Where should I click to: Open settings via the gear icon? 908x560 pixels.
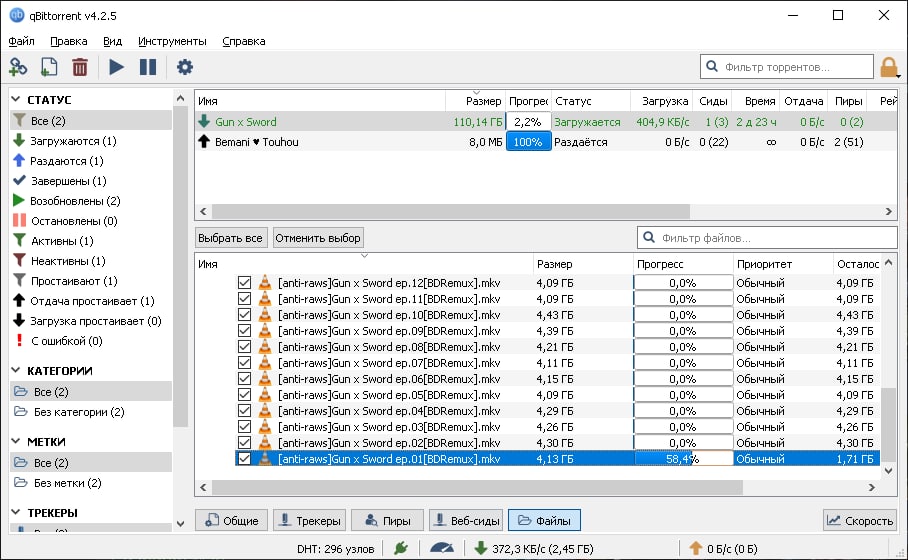[185, 67]
